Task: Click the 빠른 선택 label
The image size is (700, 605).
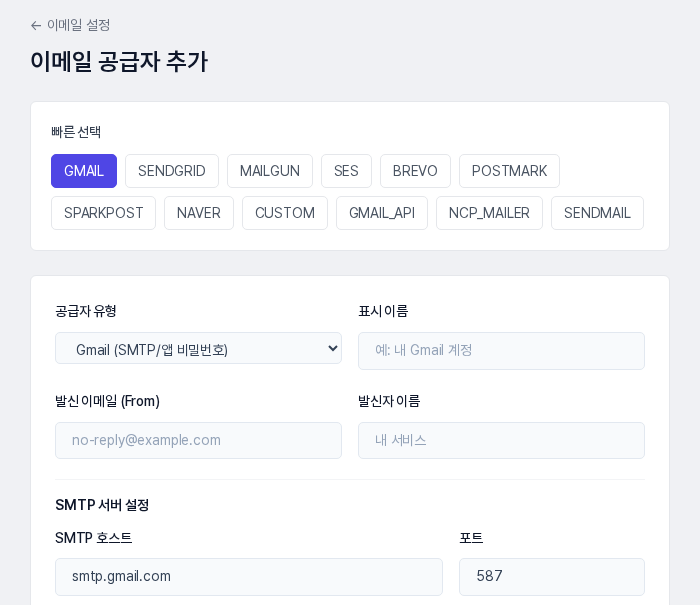Action: 76,132
